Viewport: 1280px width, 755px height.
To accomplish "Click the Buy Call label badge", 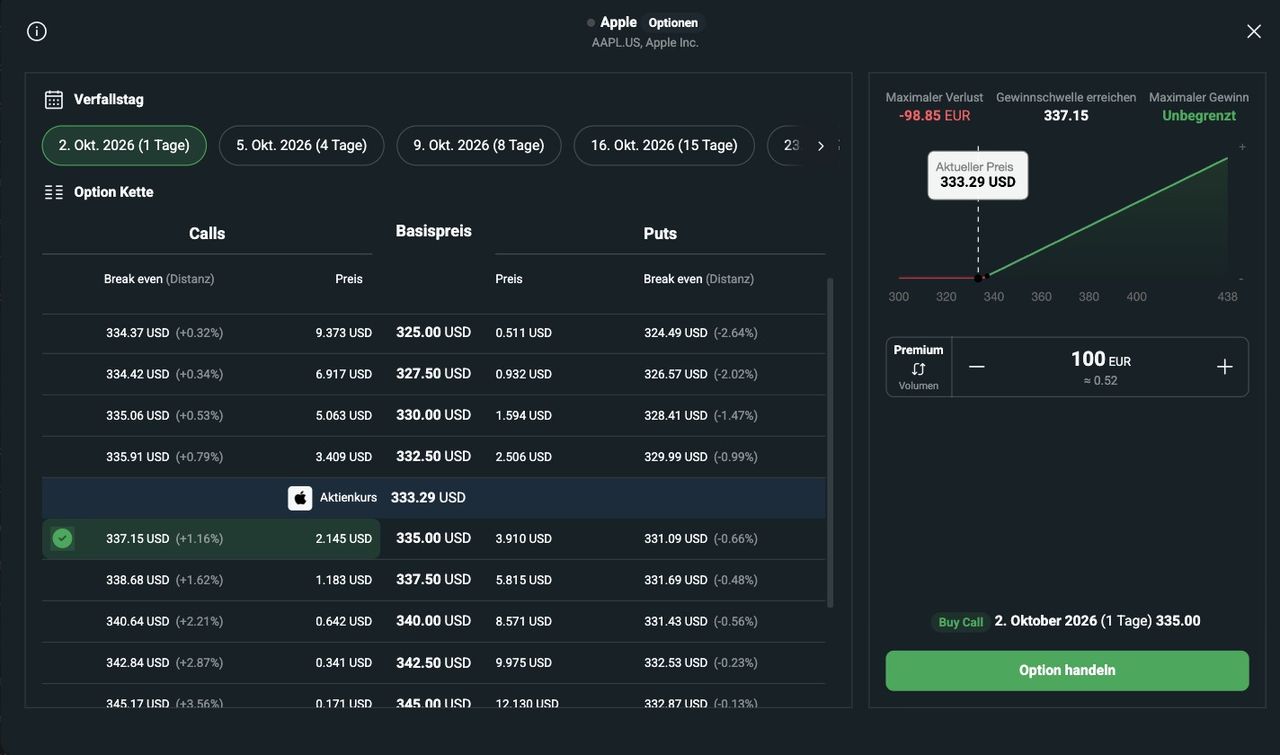I will (961, 622).
